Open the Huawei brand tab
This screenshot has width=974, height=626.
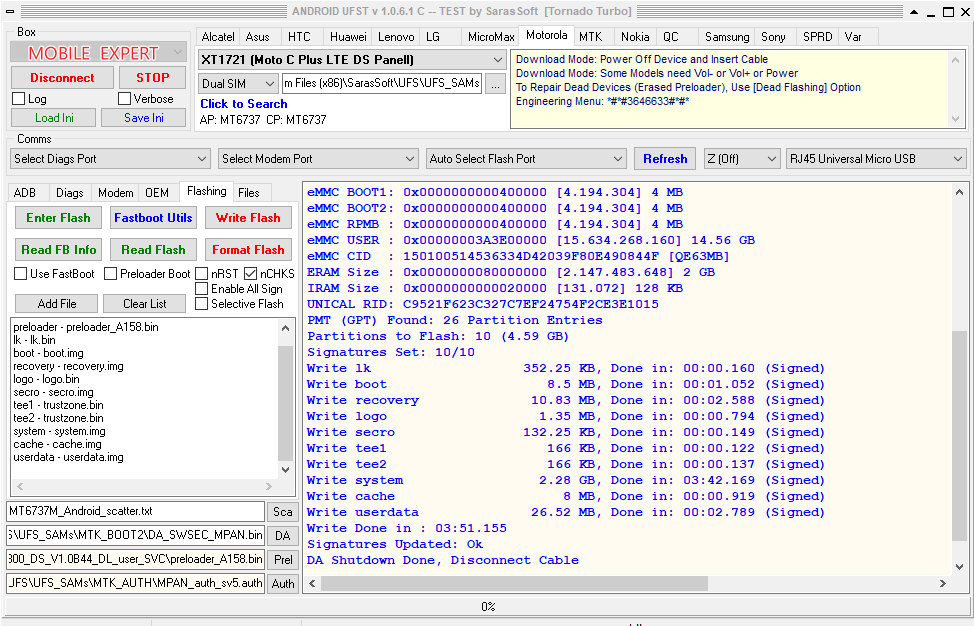[348, 37]
